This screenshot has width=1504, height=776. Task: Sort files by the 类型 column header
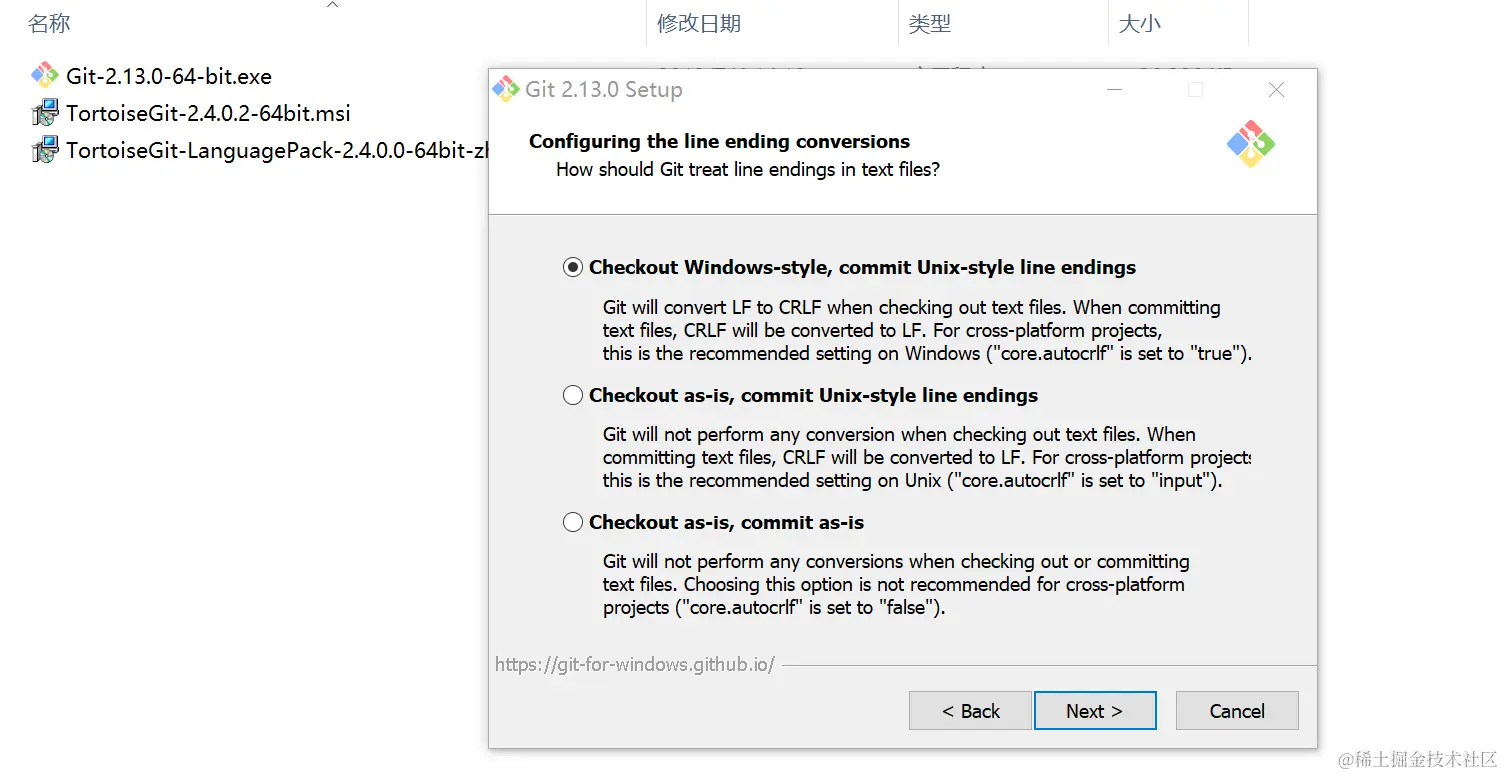pos(929,23)
